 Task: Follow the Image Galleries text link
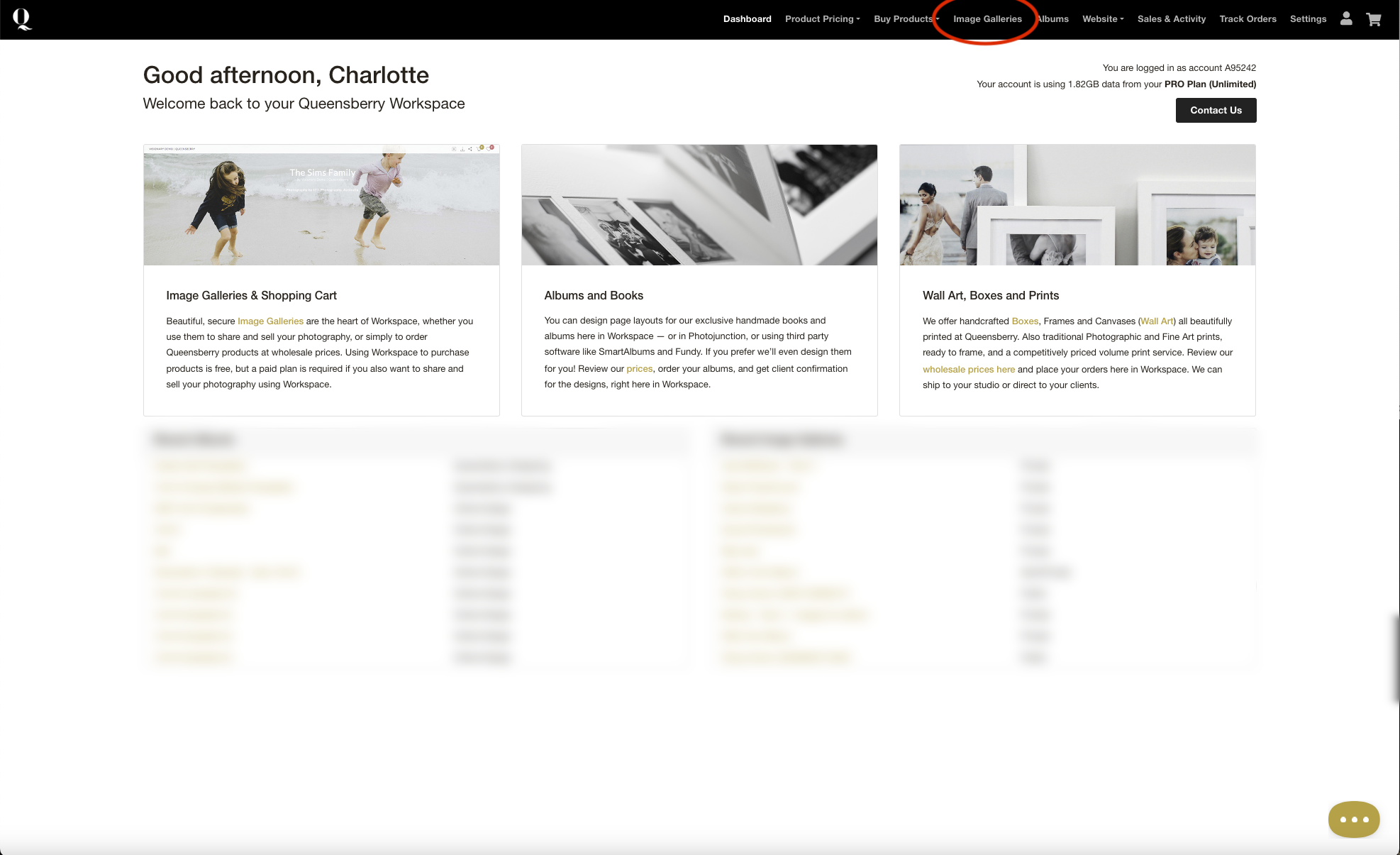click(270, 321)
